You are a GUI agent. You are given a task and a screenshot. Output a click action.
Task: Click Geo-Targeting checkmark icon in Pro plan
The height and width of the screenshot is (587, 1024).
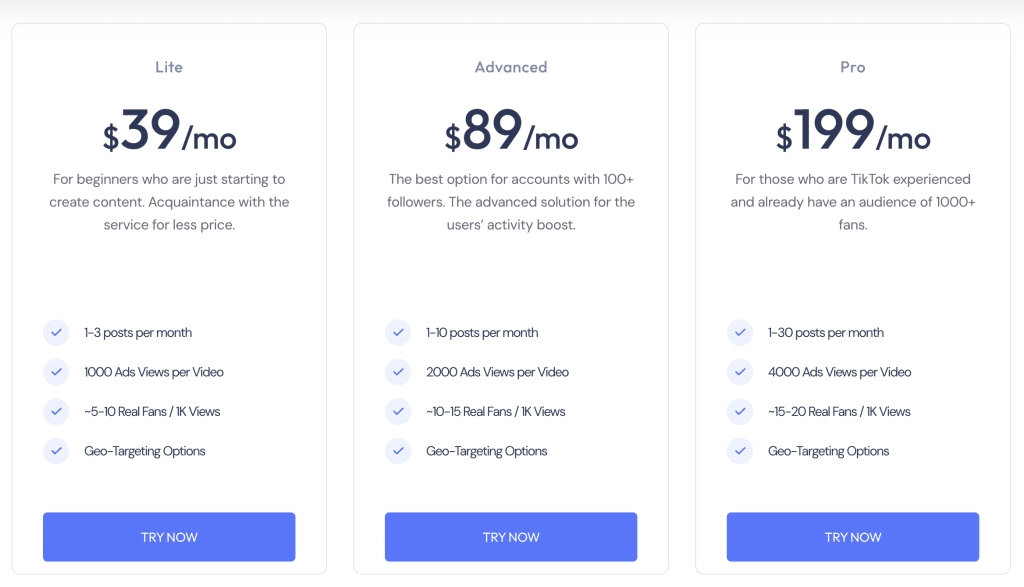tap(740, 451)
